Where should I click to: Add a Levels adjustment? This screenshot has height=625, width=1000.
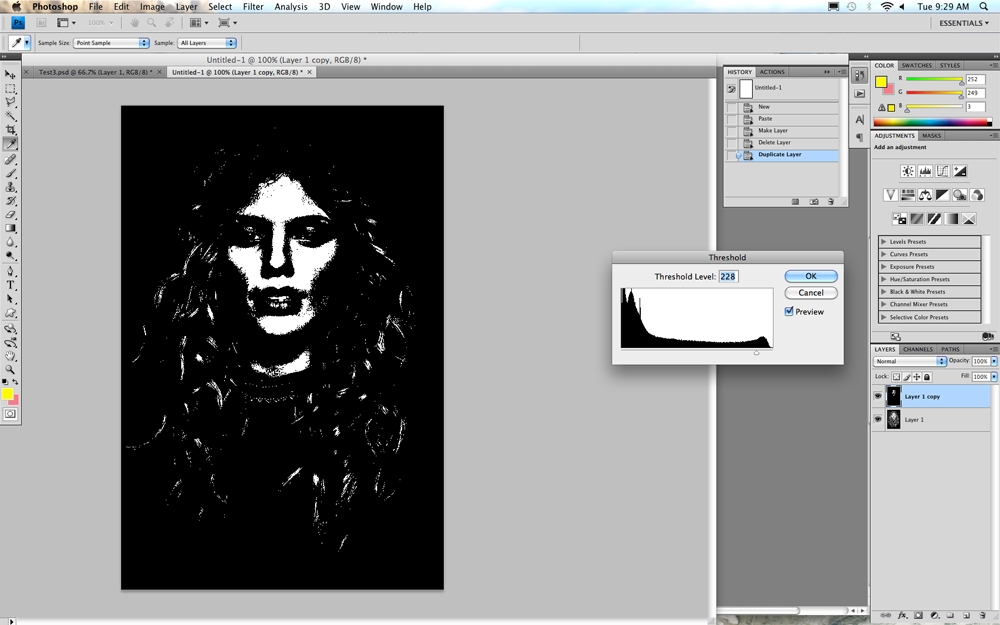[925, 171]
